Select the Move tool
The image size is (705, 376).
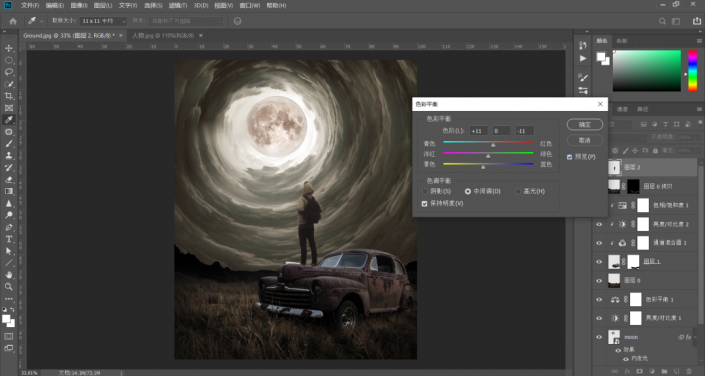(9, 48)
